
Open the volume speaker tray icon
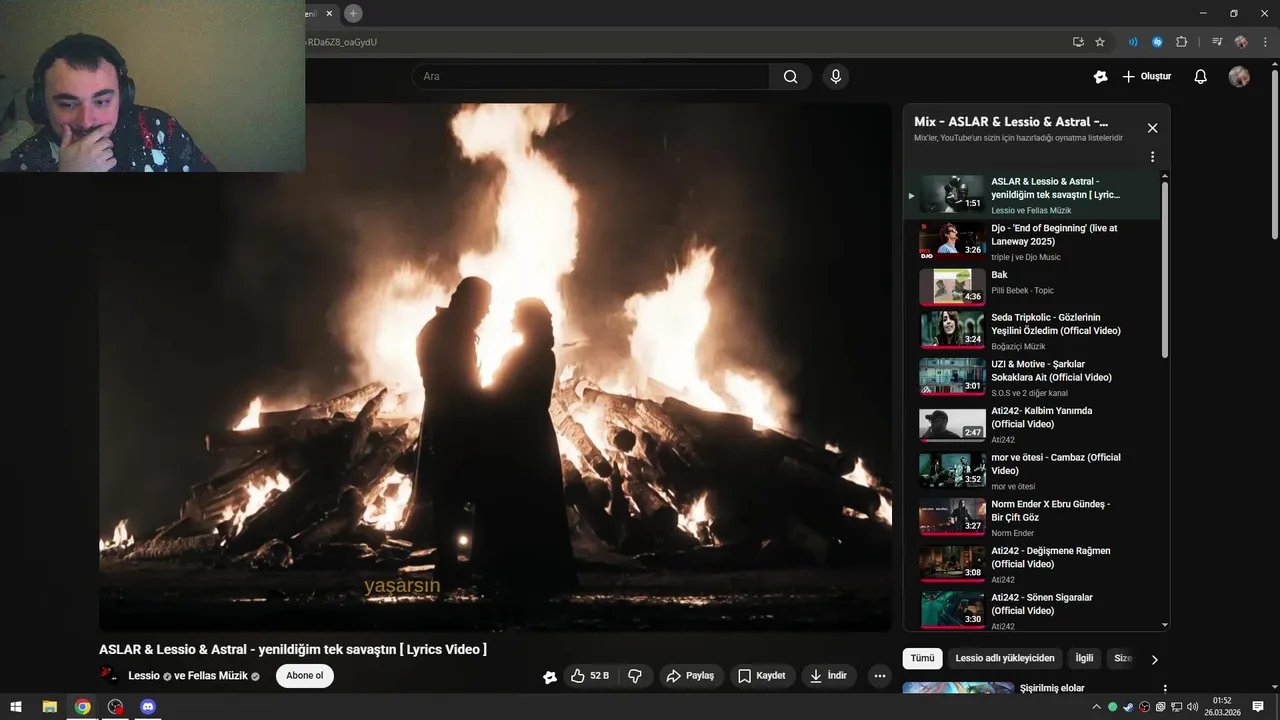[x=1192, y=707]
